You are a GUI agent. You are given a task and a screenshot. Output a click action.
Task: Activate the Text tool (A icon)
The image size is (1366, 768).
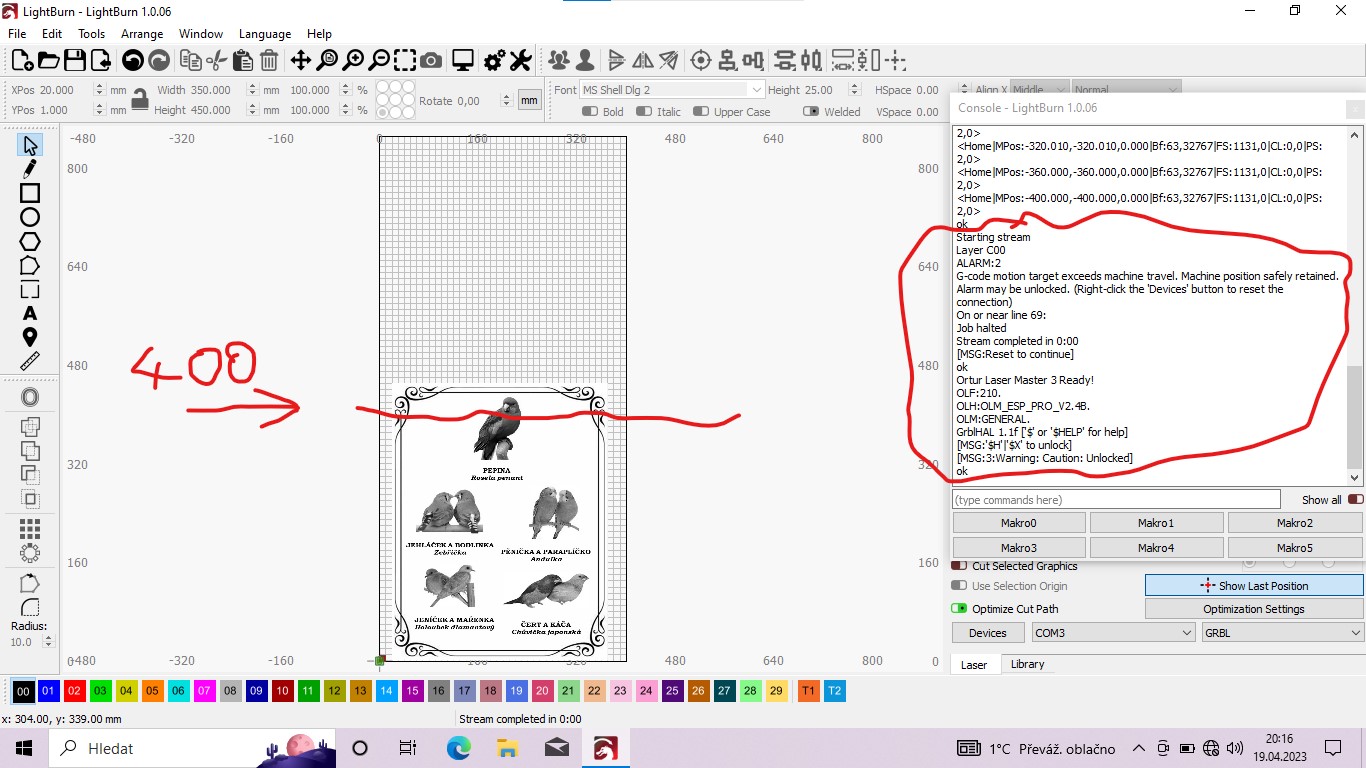[x=30, y=314]
